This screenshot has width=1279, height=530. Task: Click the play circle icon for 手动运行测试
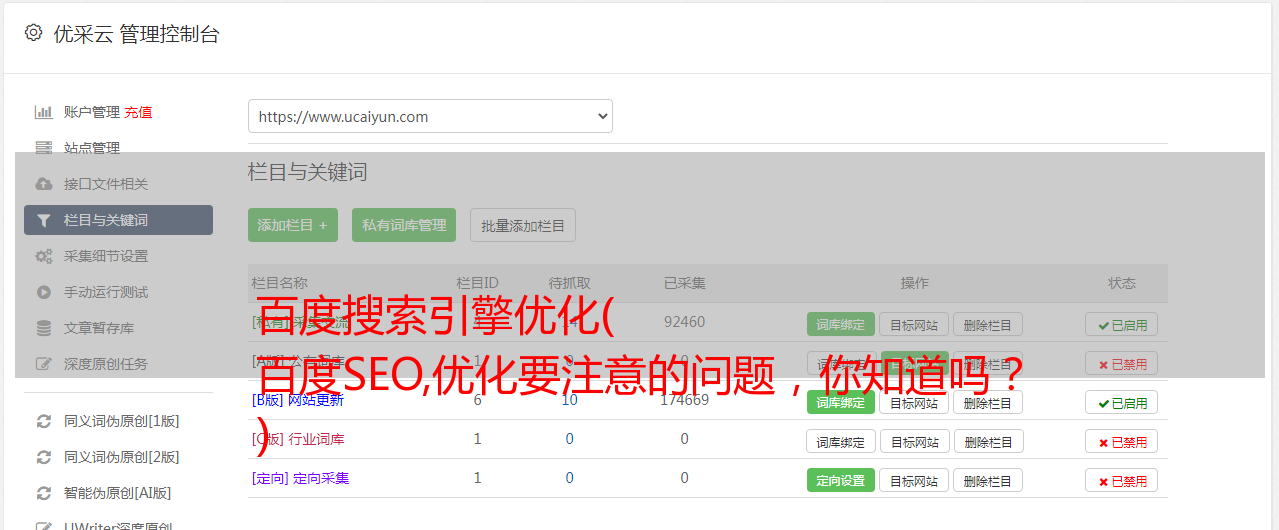(44, 292)
